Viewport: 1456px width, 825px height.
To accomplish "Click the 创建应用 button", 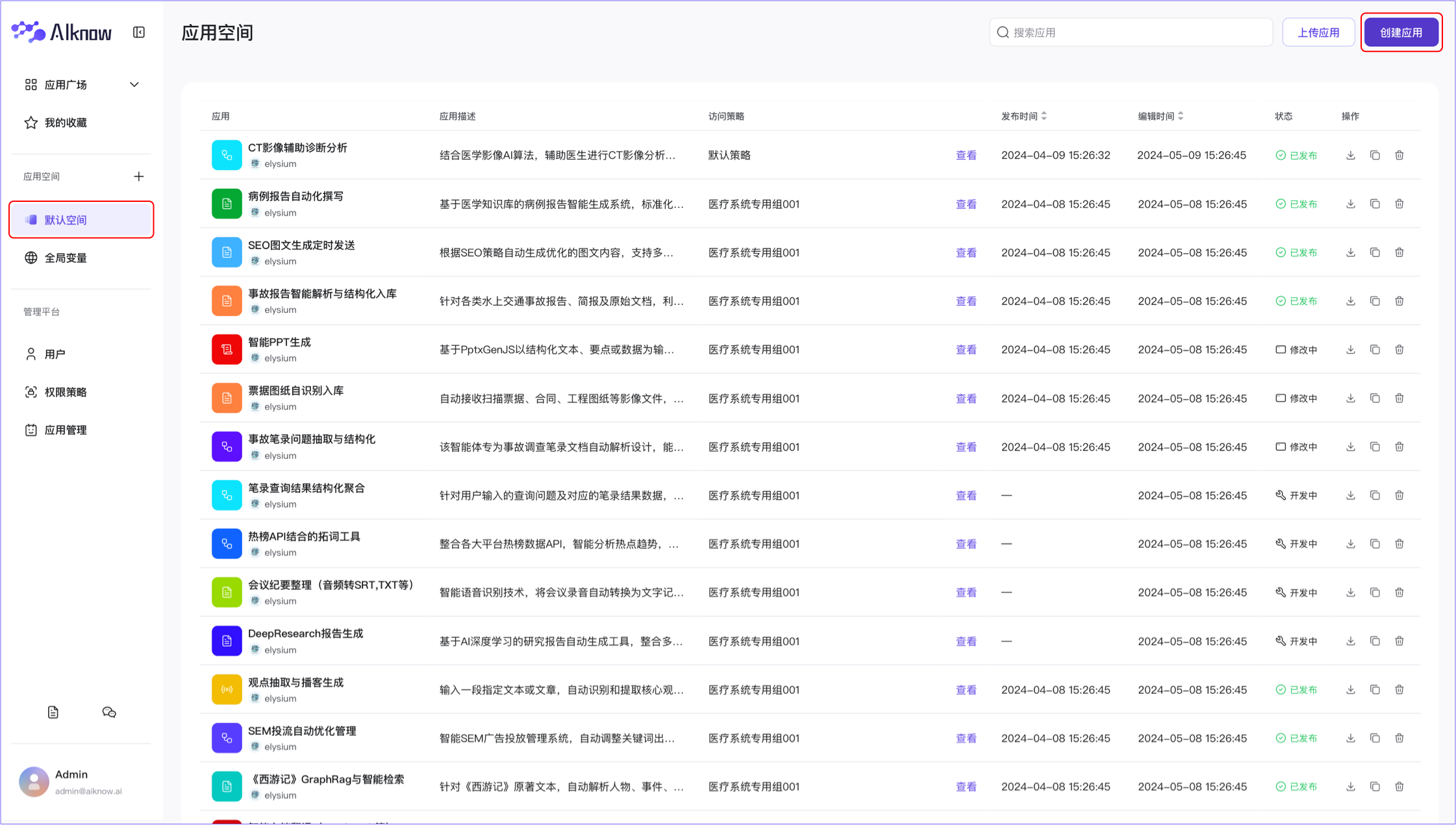I will (1401, 32).
